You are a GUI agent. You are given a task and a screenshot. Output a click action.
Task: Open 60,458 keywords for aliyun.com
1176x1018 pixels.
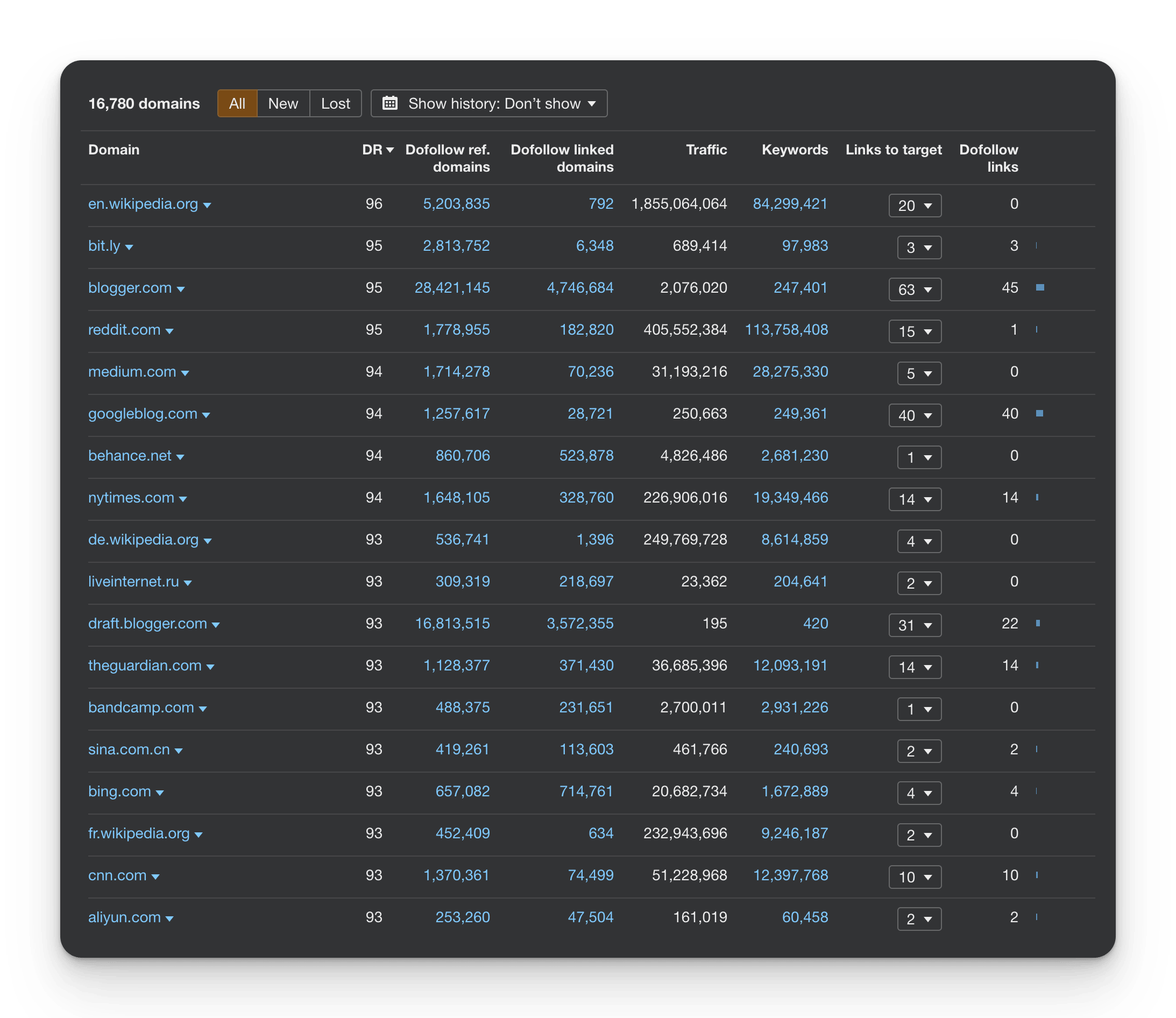805,917
